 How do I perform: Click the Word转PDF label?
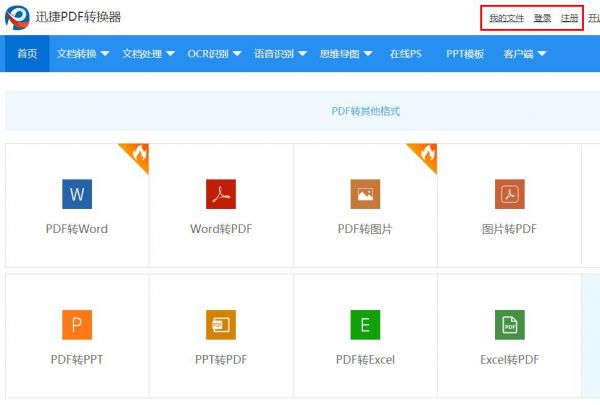221,229
